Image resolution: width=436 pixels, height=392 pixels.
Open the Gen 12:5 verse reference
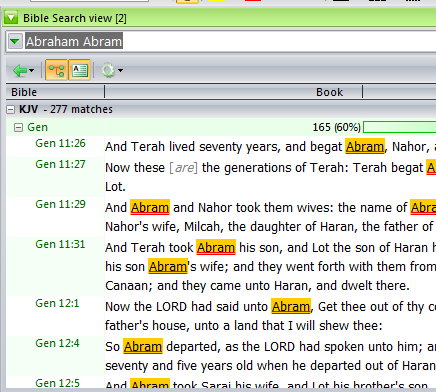[57, 383]
